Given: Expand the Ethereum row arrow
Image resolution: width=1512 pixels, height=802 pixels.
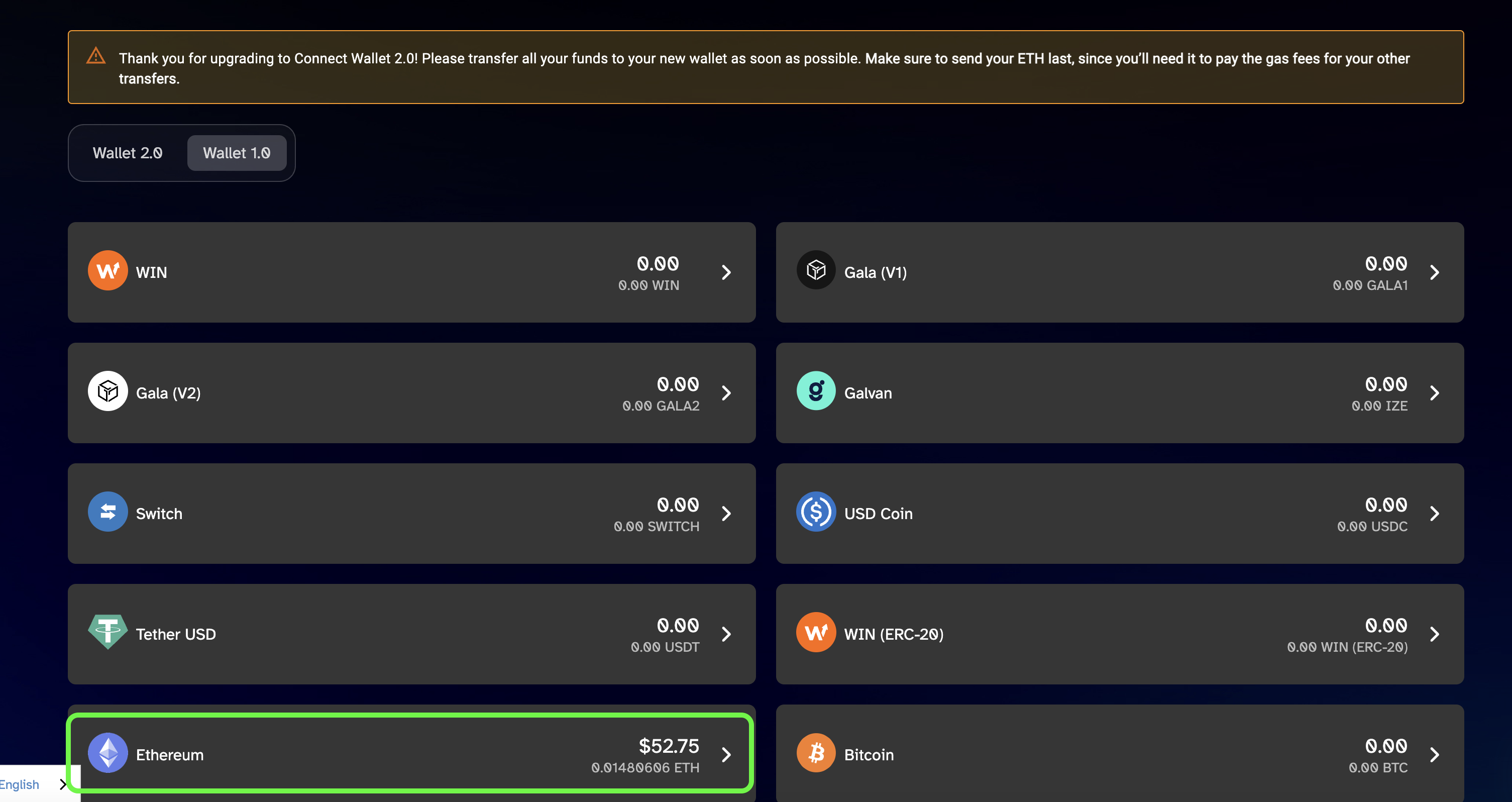Looking at the screenshot, I should click(726, 754).
